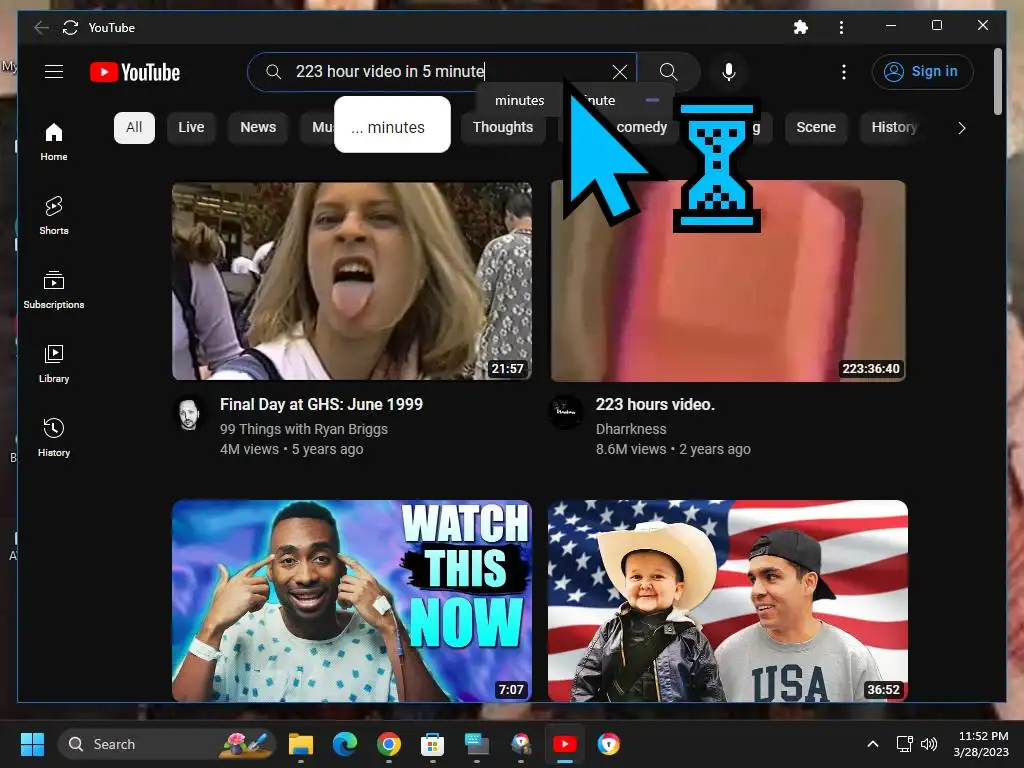Open the 223 hours video thumbnail
1024x768 pixels.
(x=728, y=280)
